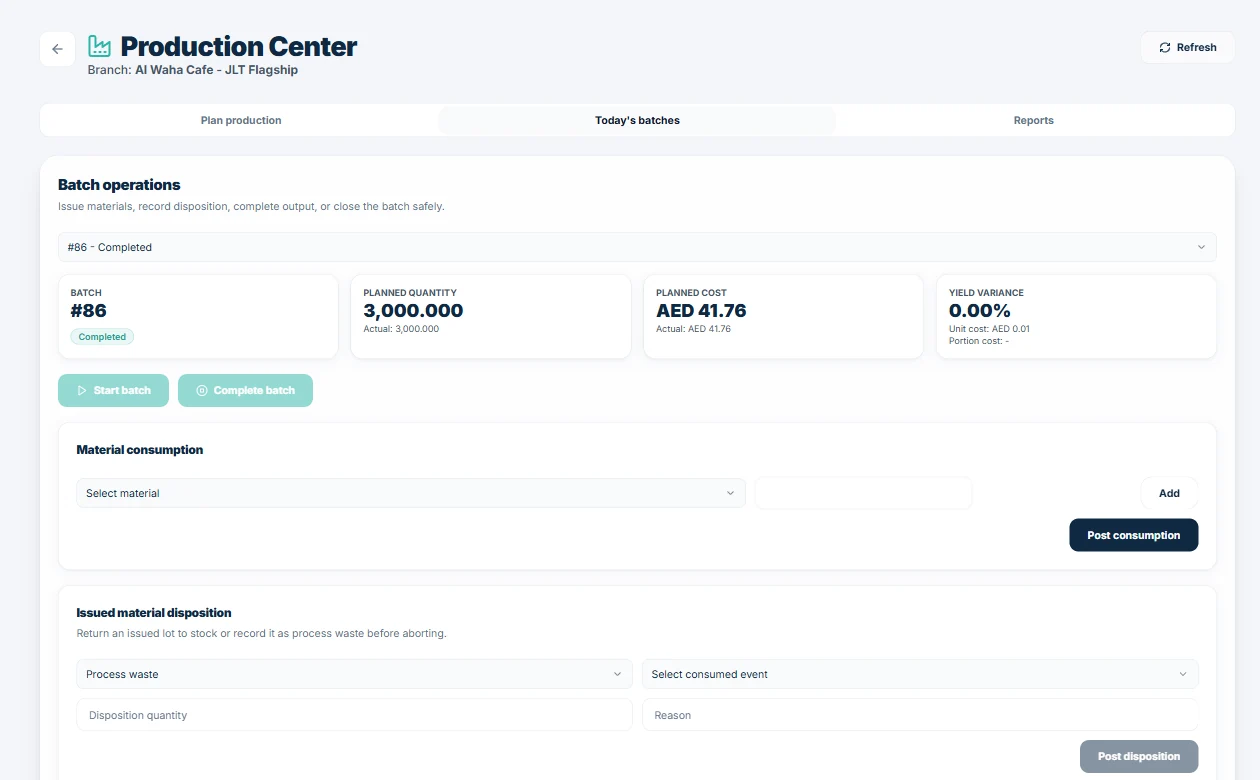The width and height of the screenshot is (1260, 780).
Task: Click the Completed status badge
Action: coord(102,337)
